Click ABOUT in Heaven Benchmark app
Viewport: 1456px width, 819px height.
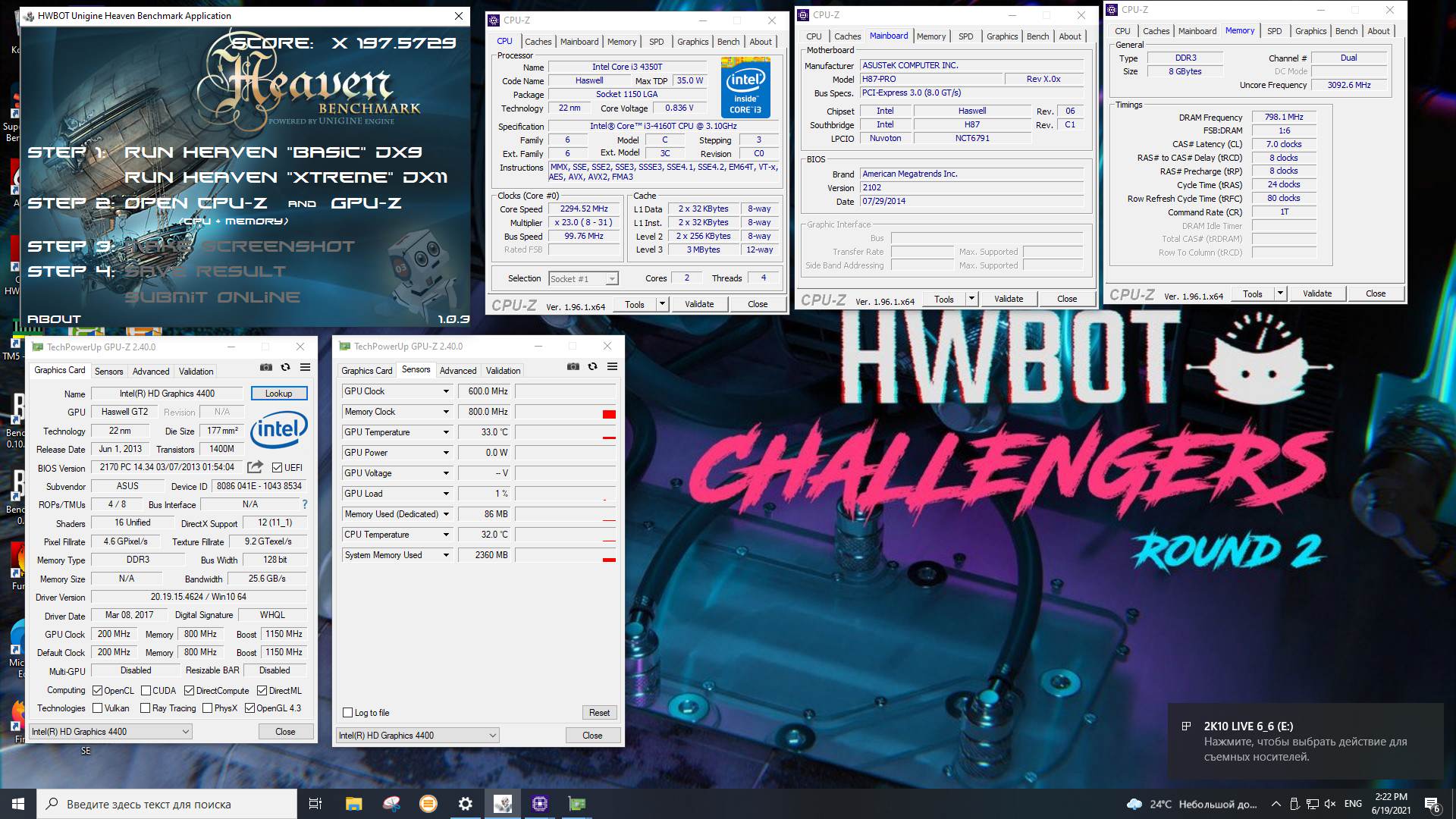pos(54,319)
